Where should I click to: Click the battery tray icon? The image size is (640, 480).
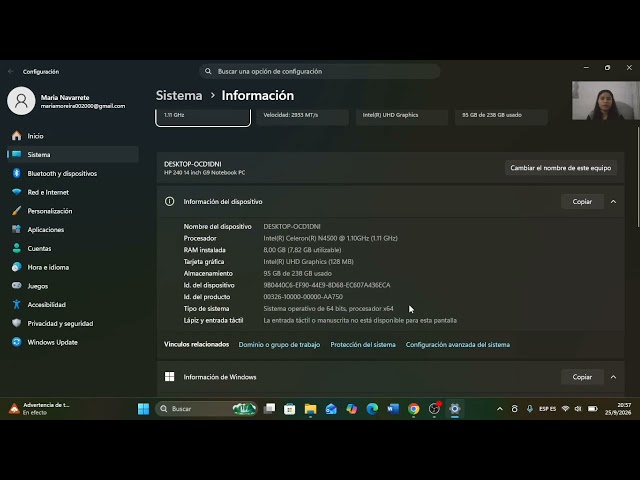click(x=593, y=409)
